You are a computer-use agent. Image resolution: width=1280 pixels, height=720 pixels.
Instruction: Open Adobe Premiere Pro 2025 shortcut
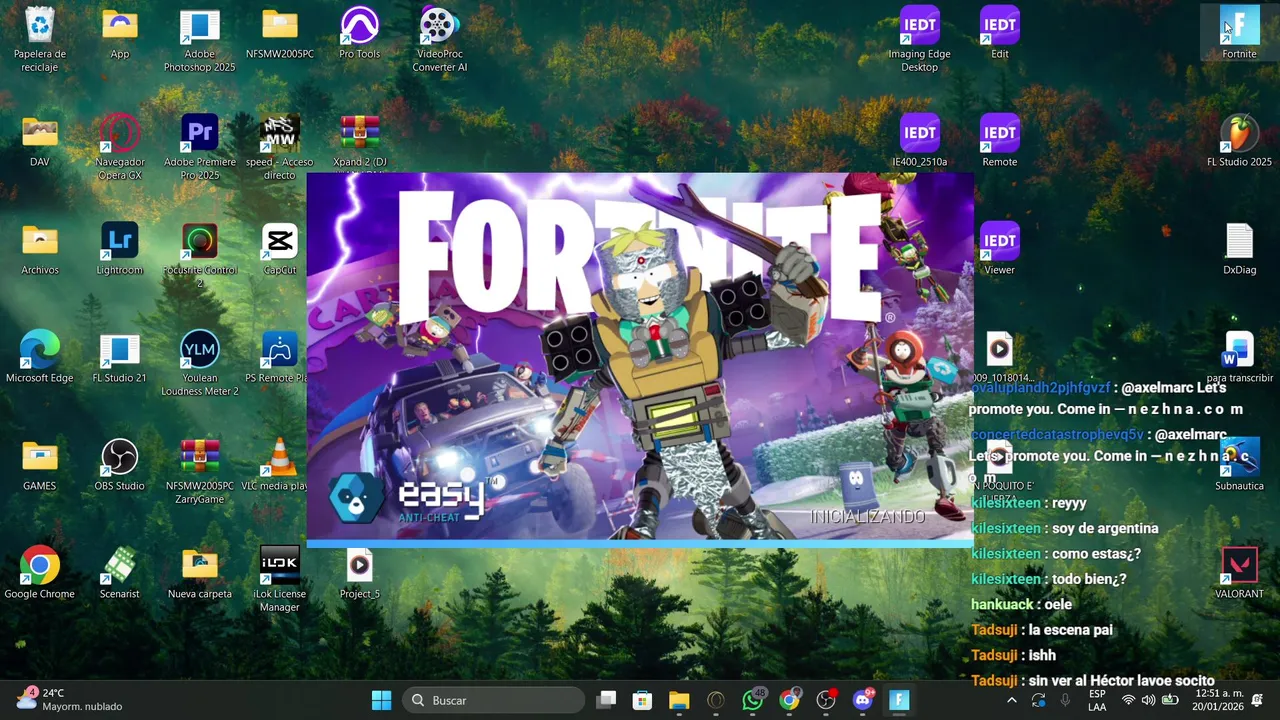point(200,147)
